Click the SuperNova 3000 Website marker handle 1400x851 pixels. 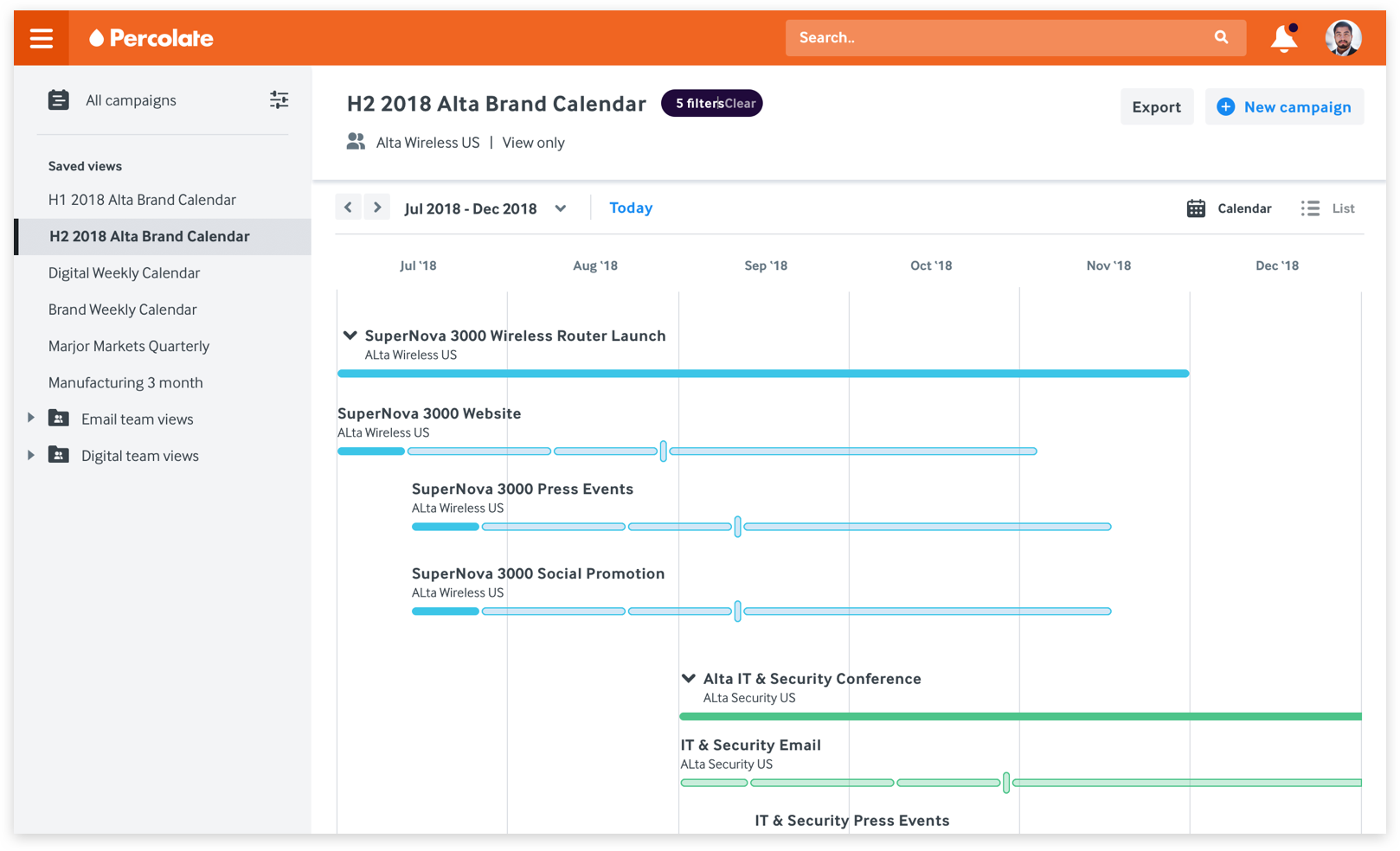point(664,451)
